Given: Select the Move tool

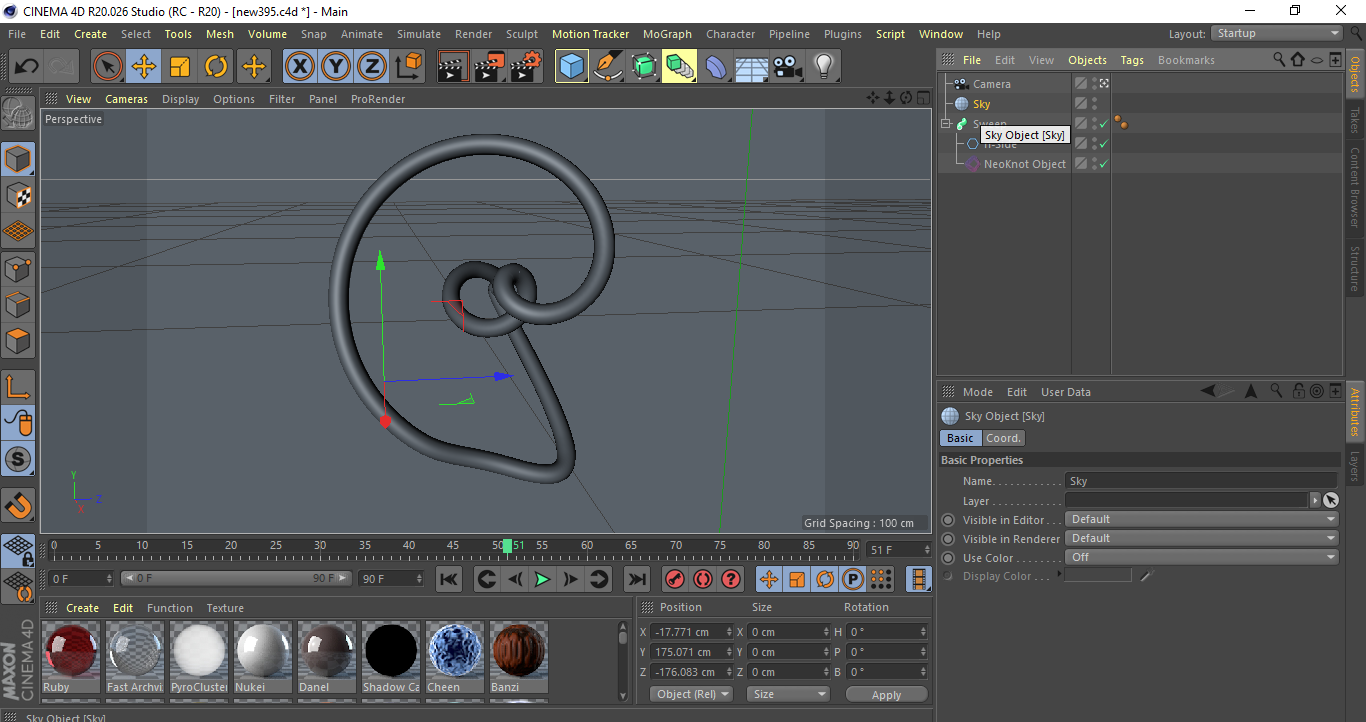Looking at the screenshot, I should click(144, 67).
